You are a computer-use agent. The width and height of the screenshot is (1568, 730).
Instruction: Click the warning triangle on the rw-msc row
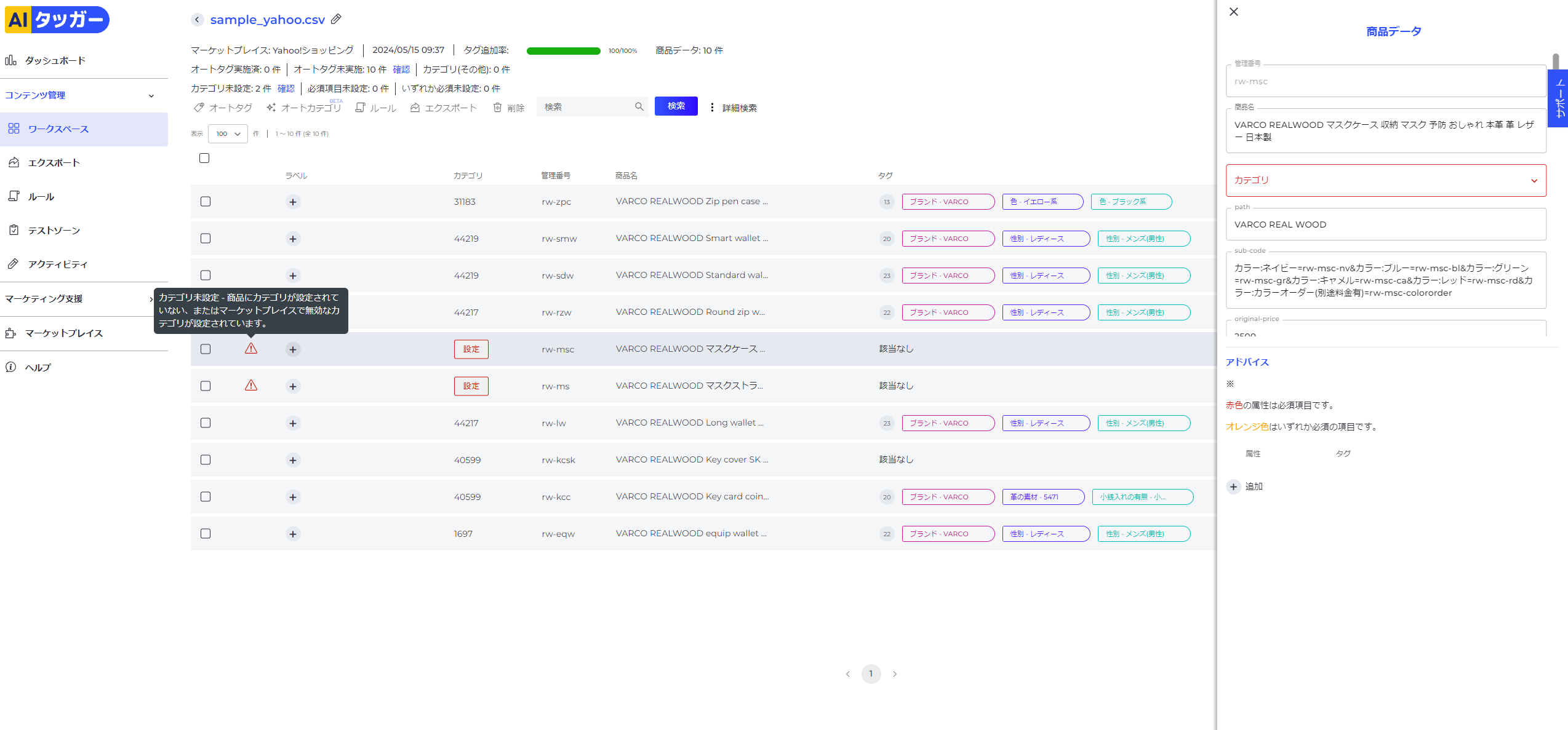[251, 349]
